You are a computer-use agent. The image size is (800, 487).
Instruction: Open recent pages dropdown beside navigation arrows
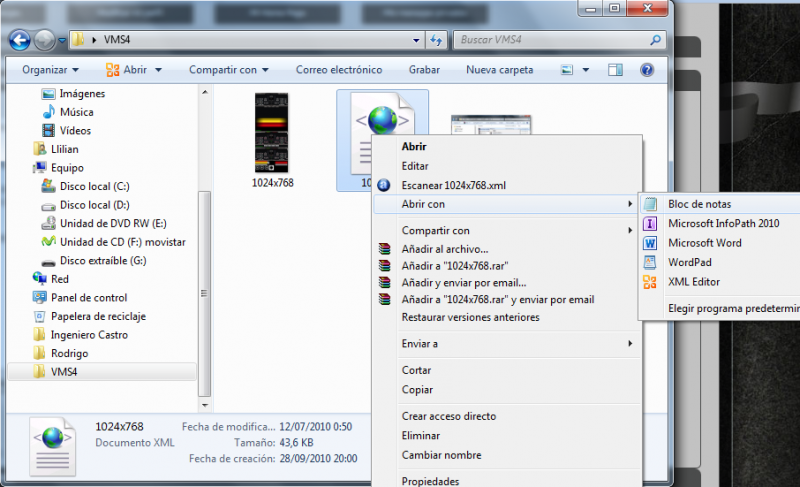pyautogui.click(x=62, y=40)
